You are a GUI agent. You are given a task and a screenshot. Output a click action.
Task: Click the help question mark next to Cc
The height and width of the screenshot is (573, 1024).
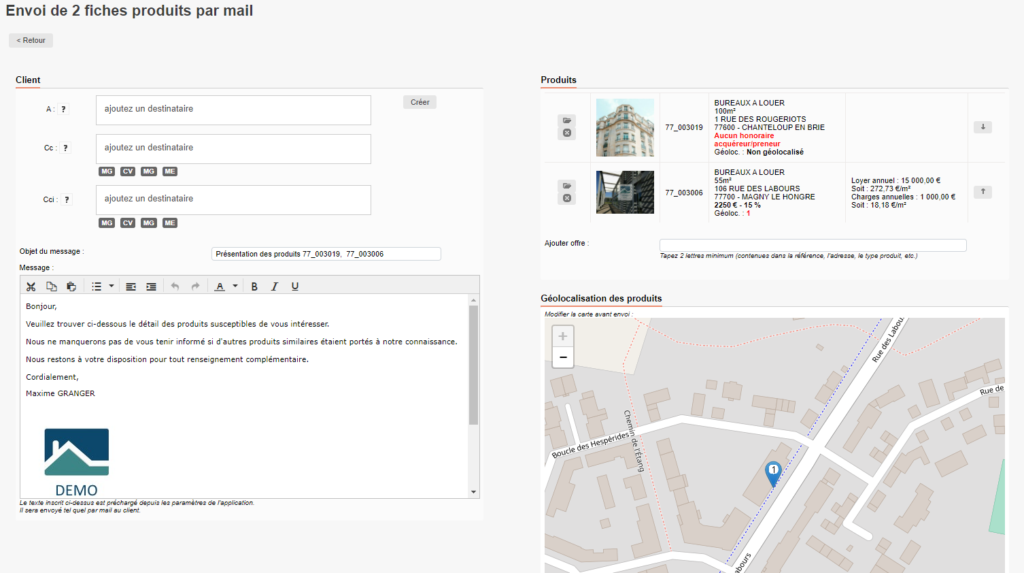coord(64,148)
